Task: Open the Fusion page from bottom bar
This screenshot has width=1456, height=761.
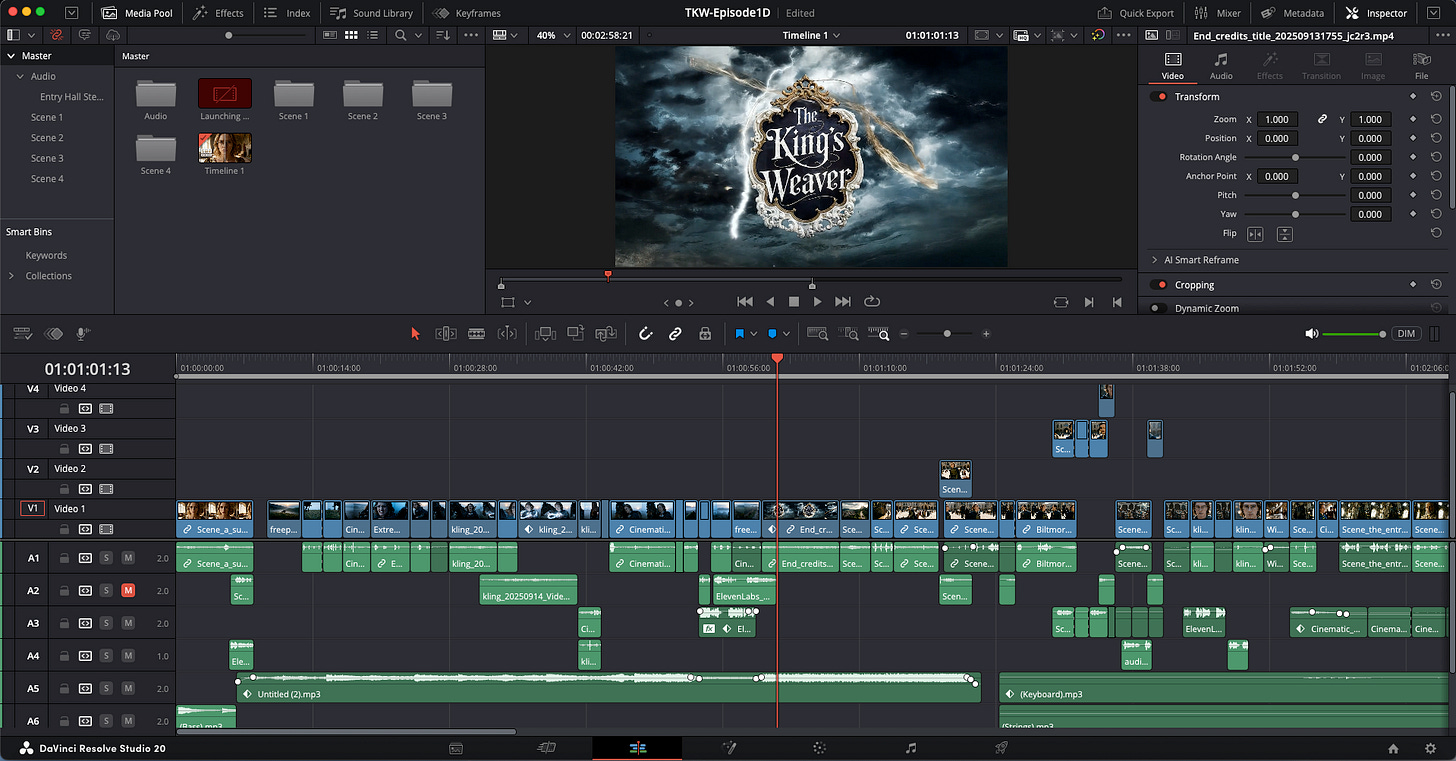Action: pos(728,748)
